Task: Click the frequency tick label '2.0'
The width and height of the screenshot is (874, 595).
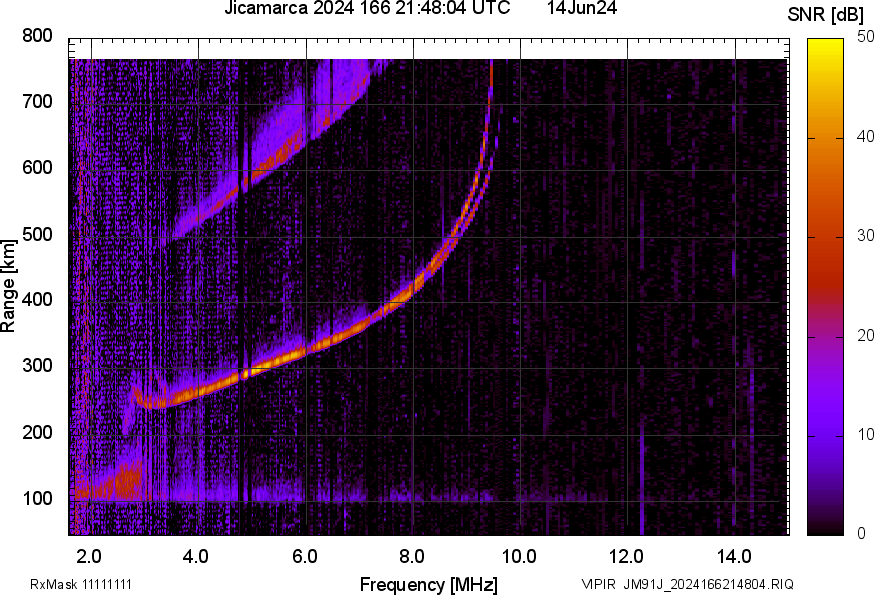Action: point(89,557)
